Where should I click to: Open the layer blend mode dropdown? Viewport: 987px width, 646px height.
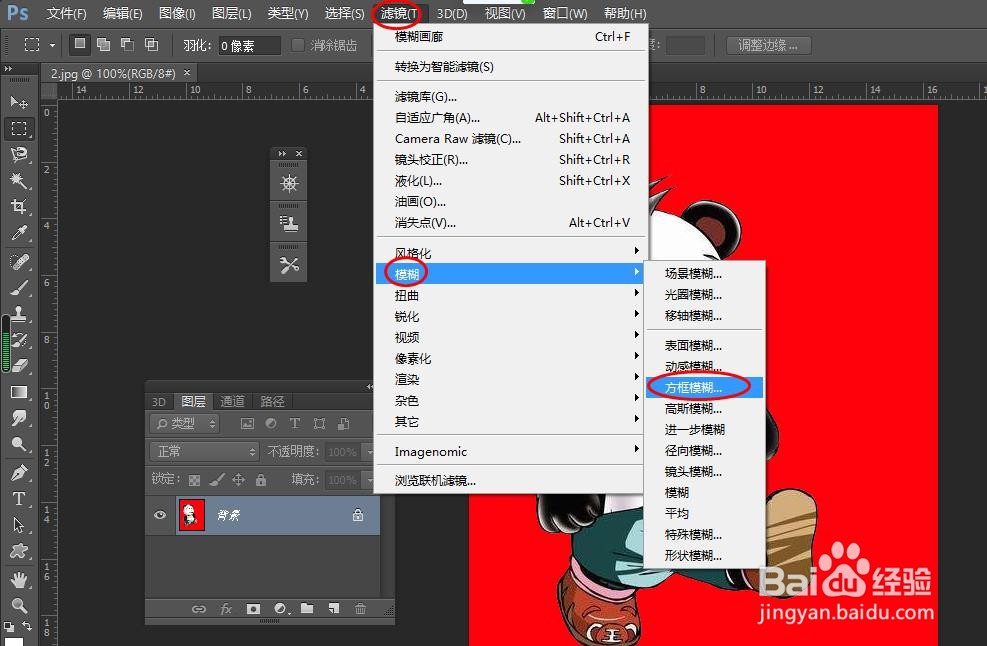point(205,451)
